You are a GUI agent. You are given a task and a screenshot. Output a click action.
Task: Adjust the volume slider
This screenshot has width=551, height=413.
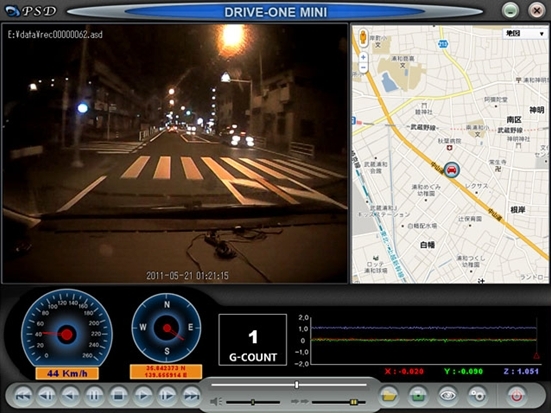pos(253,402)
